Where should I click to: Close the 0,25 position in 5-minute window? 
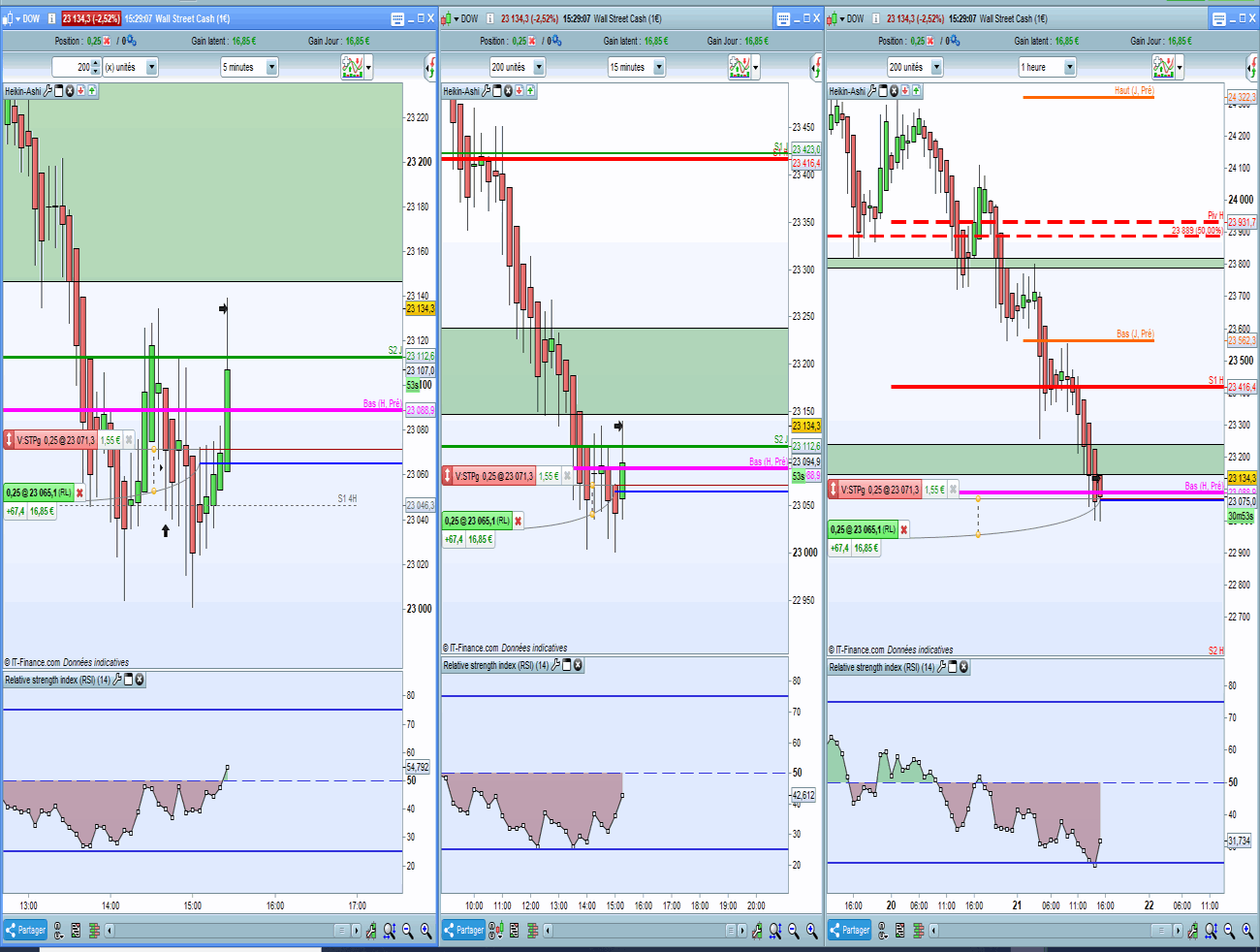pyautogui.click(x=108, y=41)
